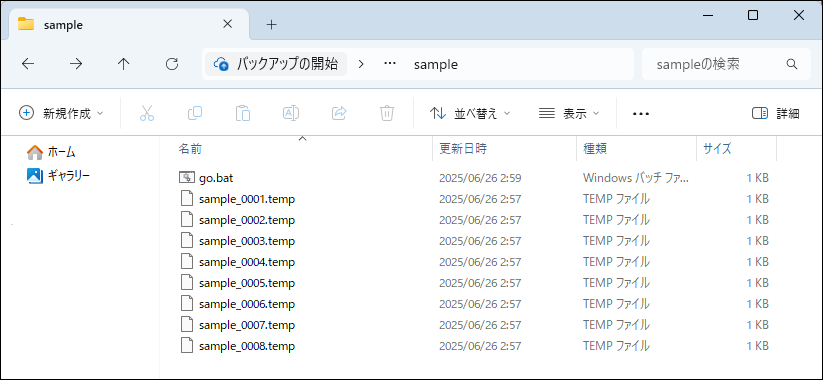Click the Rename icon in toolbar
The width and height of the screenshot is (823, 380).
pyautogui.click(x=291, y=113)
